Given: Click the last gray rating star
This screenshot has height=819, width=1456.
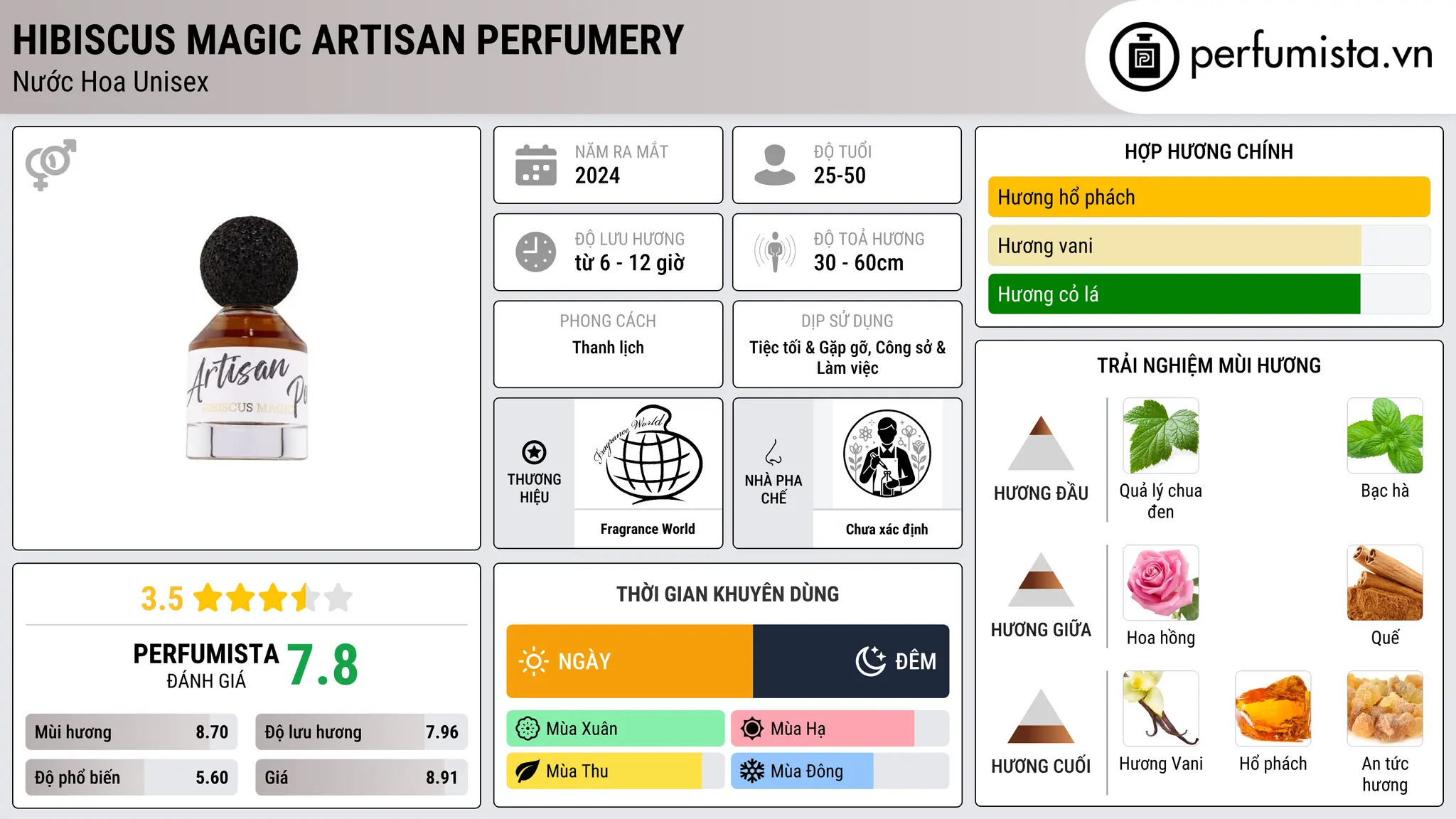Looking at the screenshot, I should 338,598.
